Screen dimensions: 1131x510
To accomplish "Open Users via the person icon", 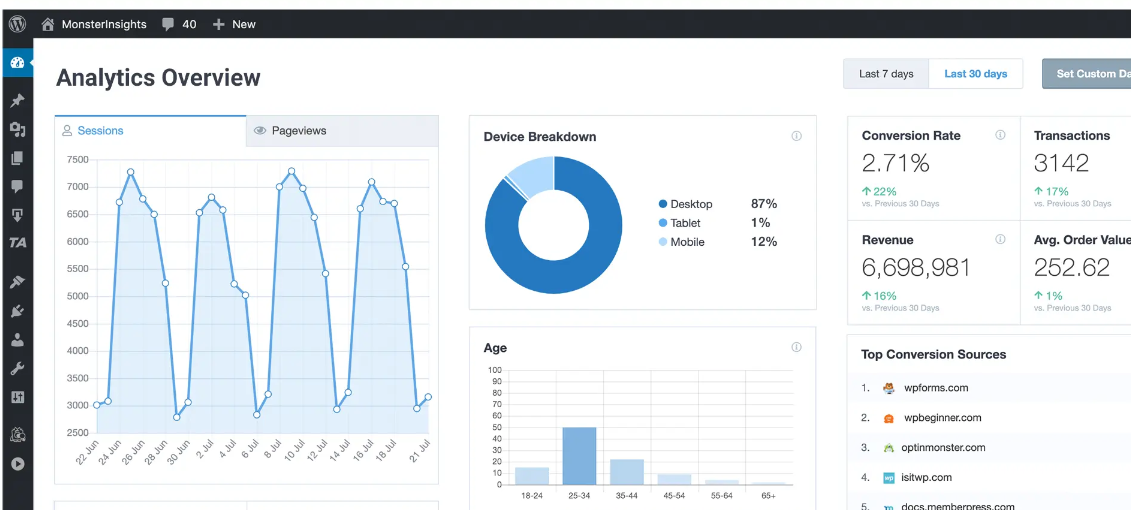I will 17,340.
